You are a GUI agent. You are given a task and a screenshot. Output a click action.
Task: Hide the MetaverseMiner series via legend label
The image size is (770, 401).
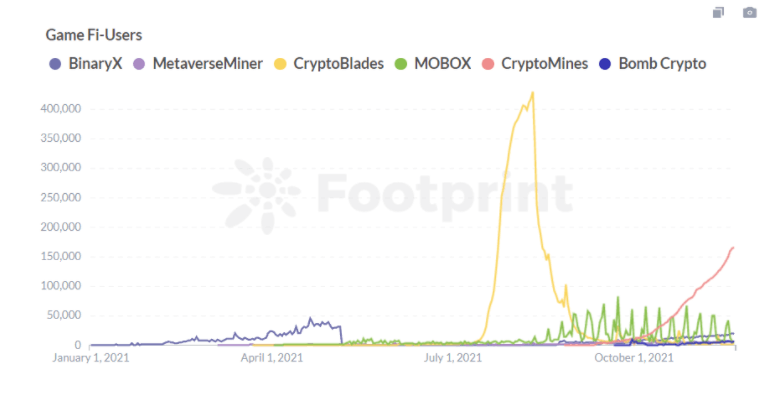(208, 64)
